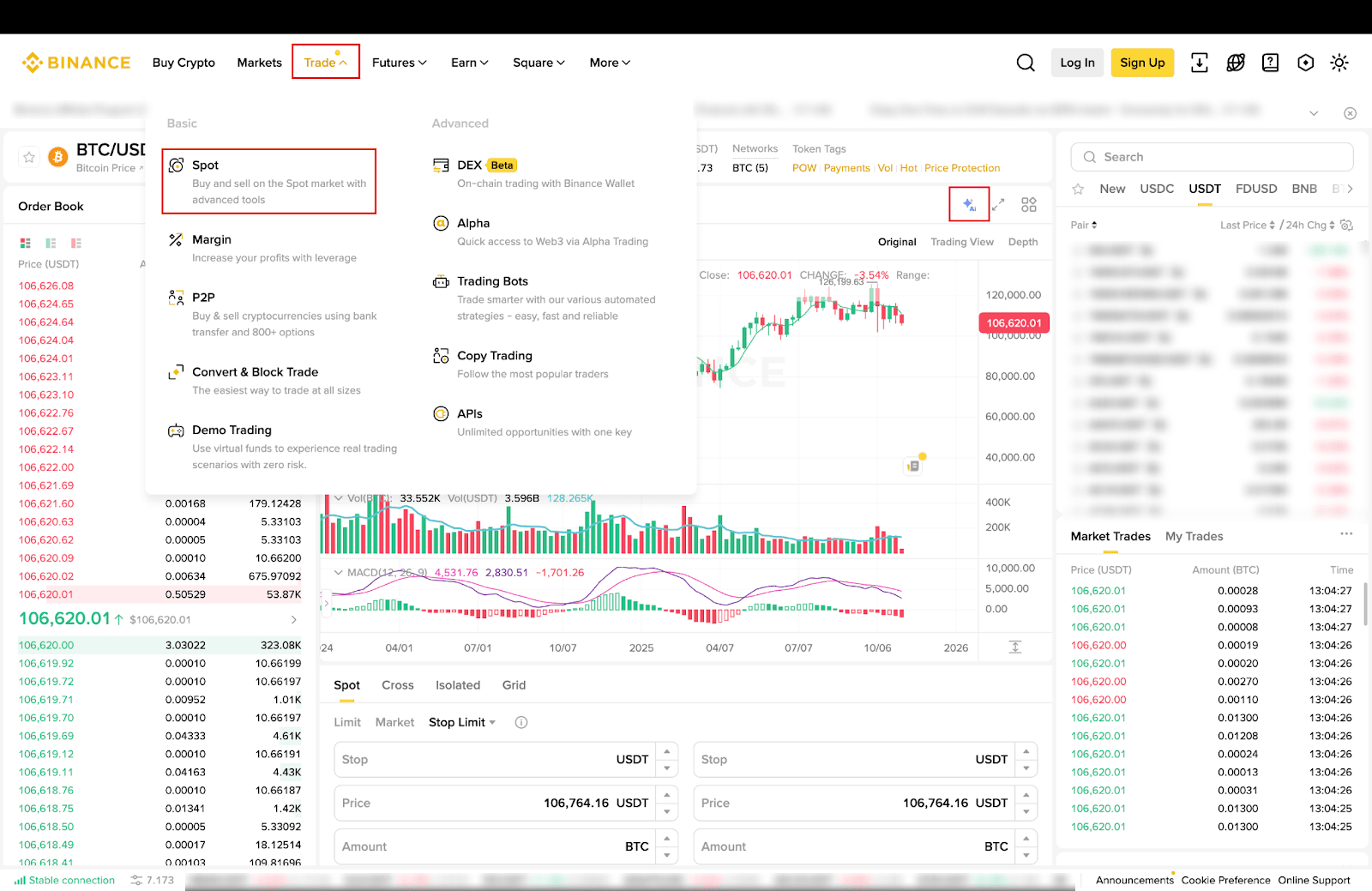This screenshot has width=1372, height=891.
Task: Expand the chart to fullscreen
Action: pyautogui.click(x=997, y=204)
